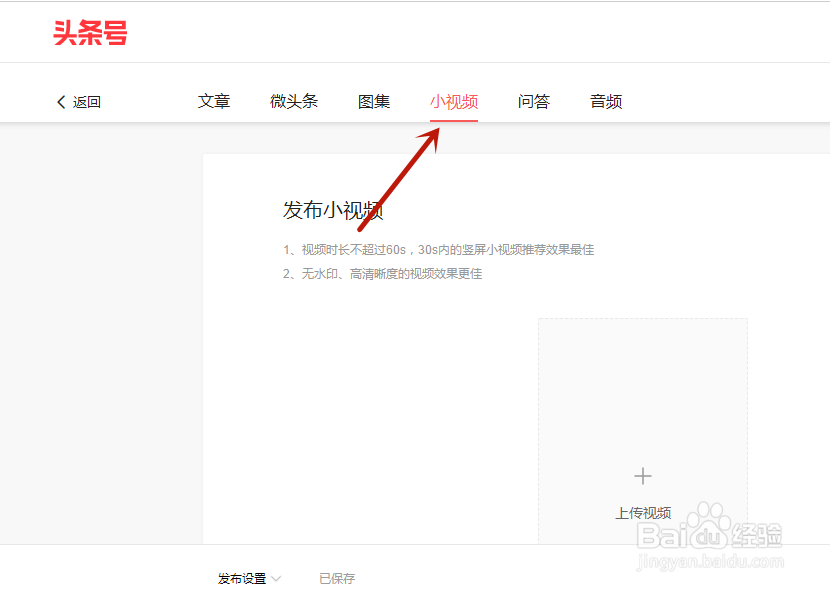
Task: Open the 微头条 tab
Action: pos(294,101)
